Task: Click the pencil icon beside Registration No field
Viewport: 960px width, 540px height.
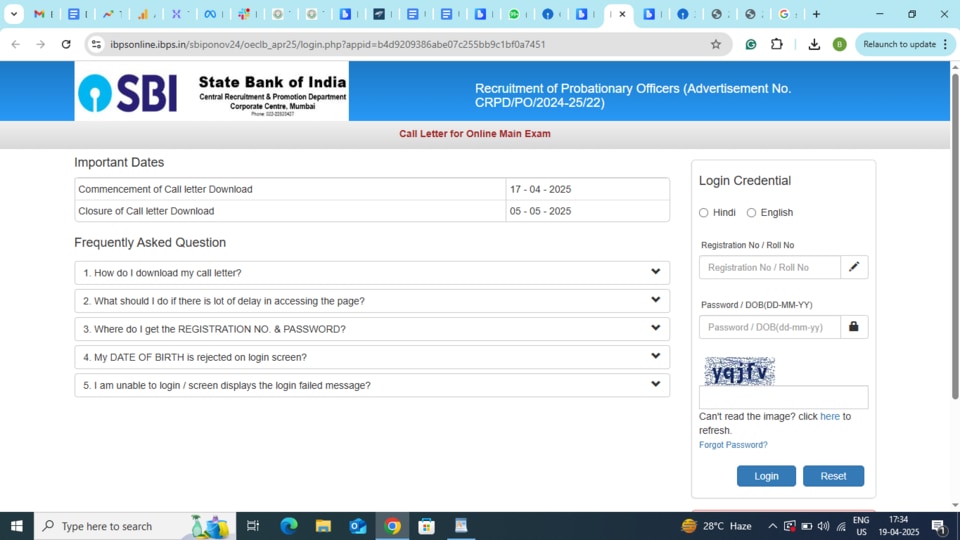Action: tap(854, 267)
